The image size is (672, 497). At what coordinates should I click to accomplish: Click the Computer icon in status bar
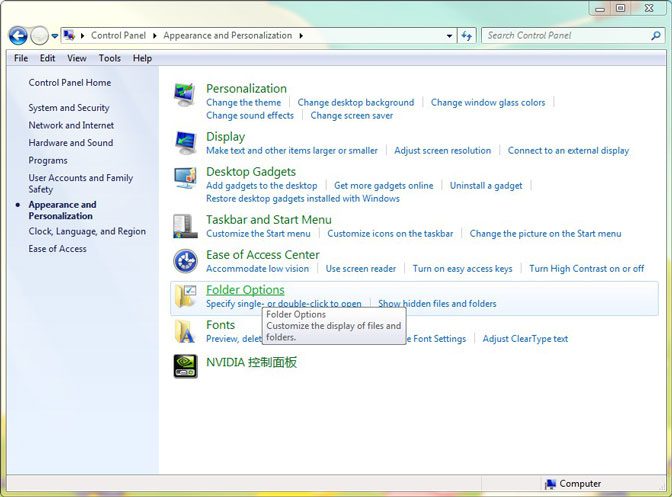pyautogui.click(x=550, y=484)
